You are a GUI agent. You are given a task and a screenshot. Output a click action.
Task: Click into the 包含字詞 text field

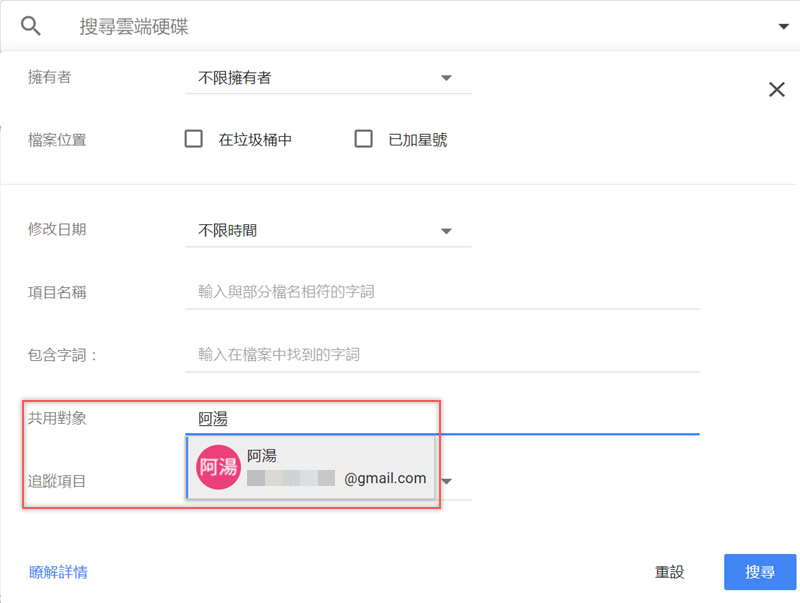442,355
